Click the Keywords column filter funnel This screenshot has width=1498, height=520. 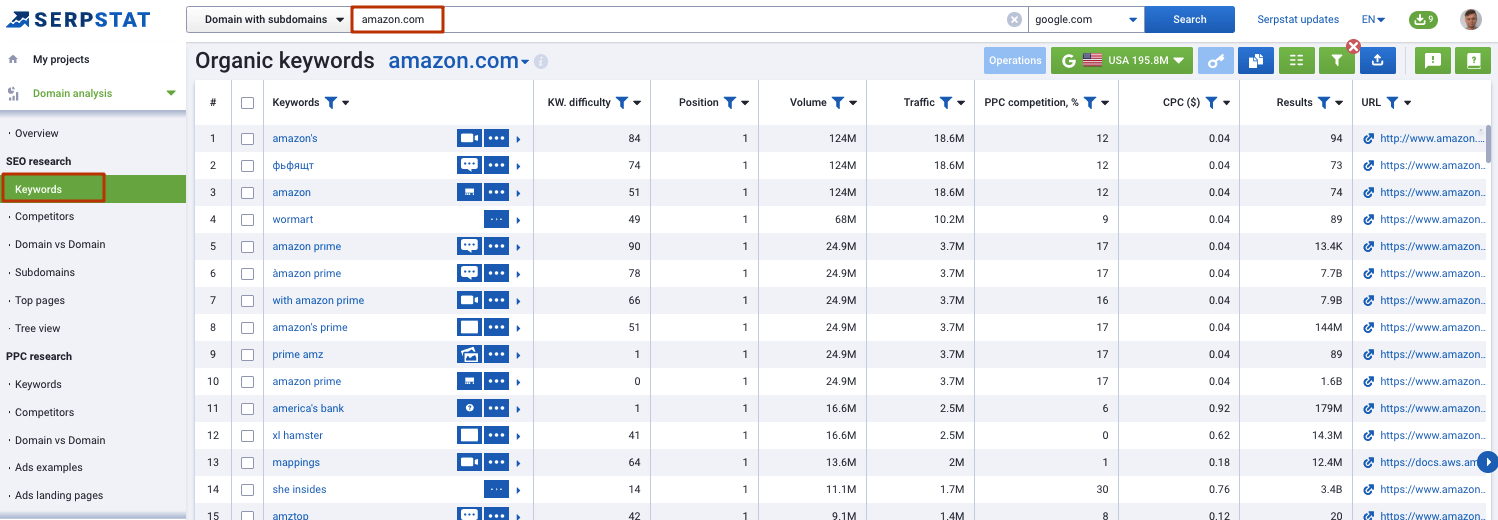click(x=331, y=102)
